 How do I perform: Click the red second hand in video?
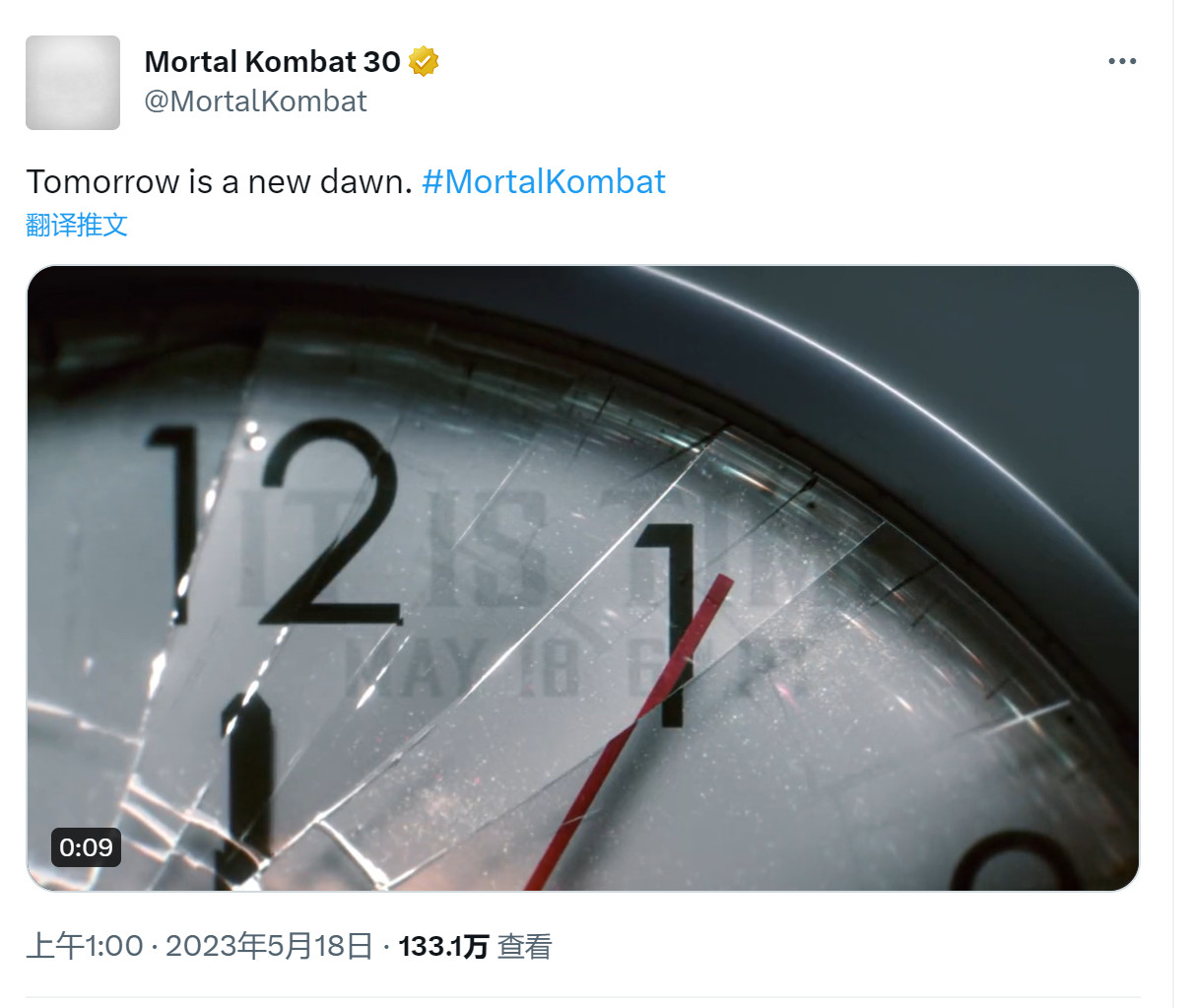tap(630, 729)
